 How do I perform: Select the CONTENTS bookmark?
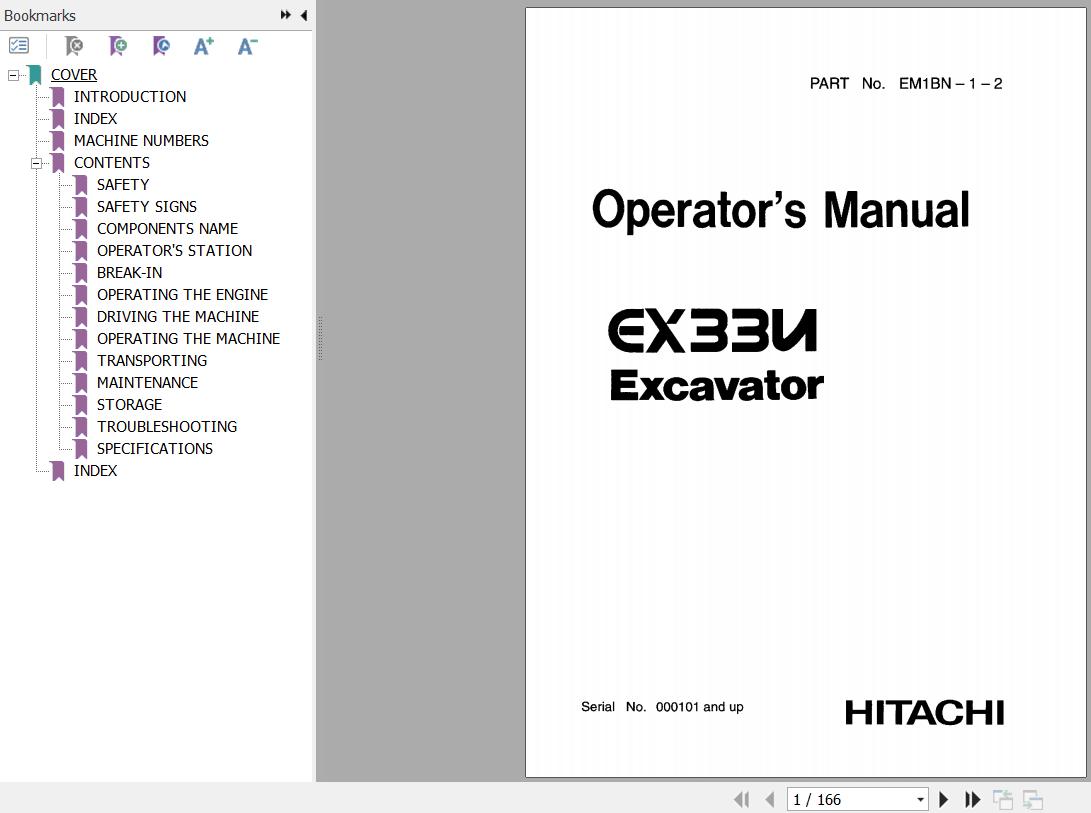click(x=112, y=163)
